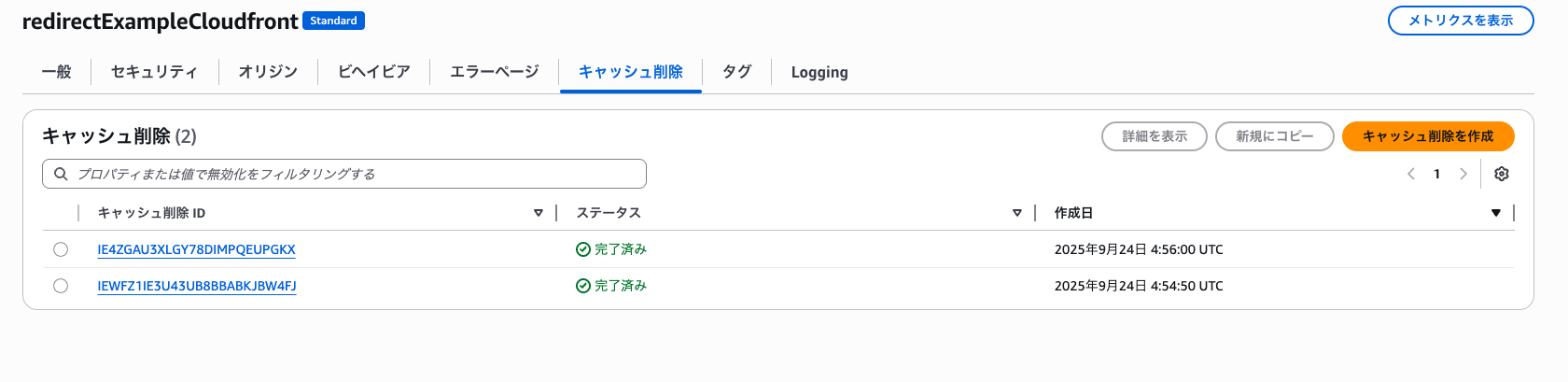Click search magnifier icon in filter box
This screenshot has height=382, width=1568.
pyautogui.click(x=61, y=174)
